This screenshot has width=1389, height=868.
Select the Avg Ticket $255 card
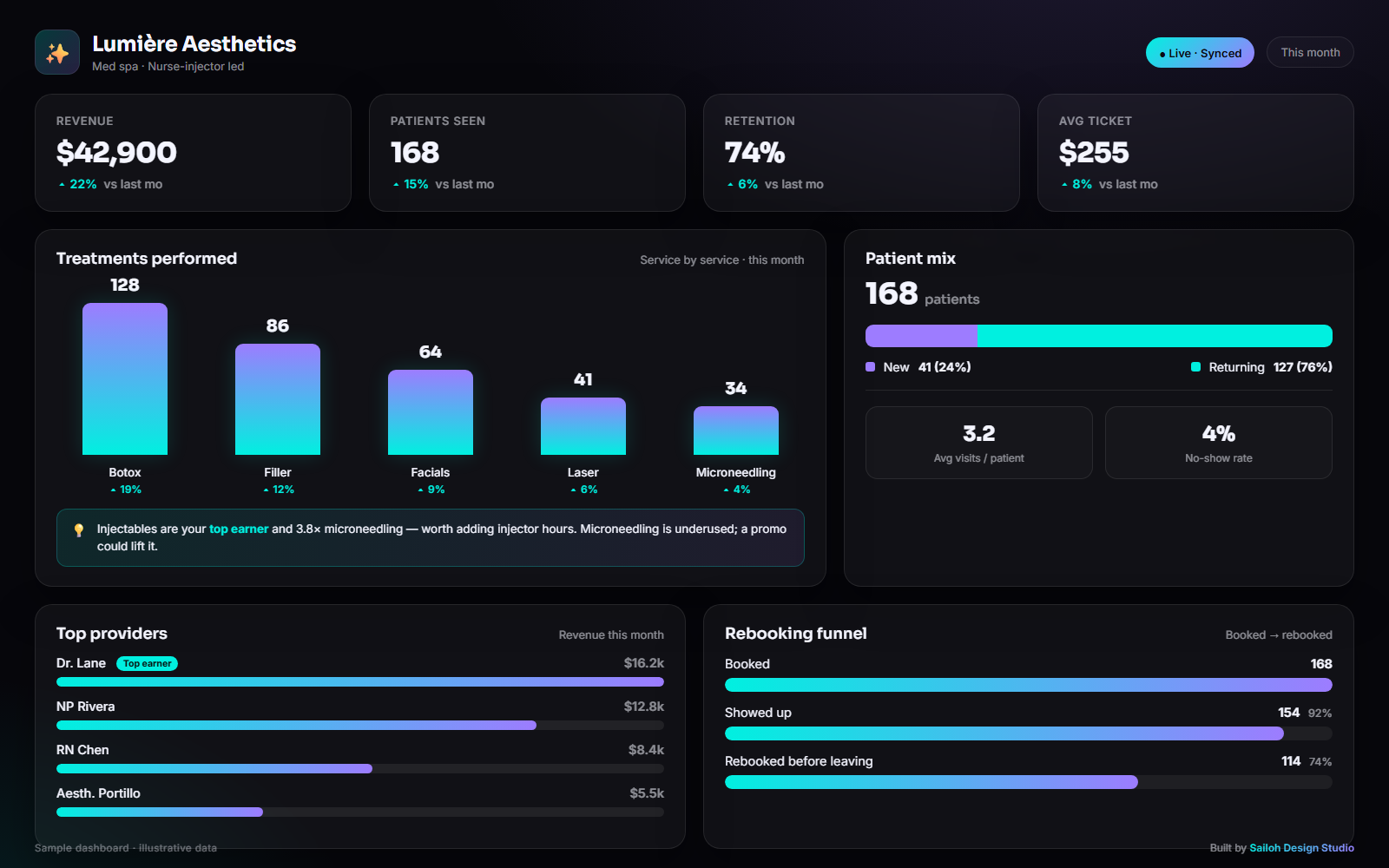1195,153
